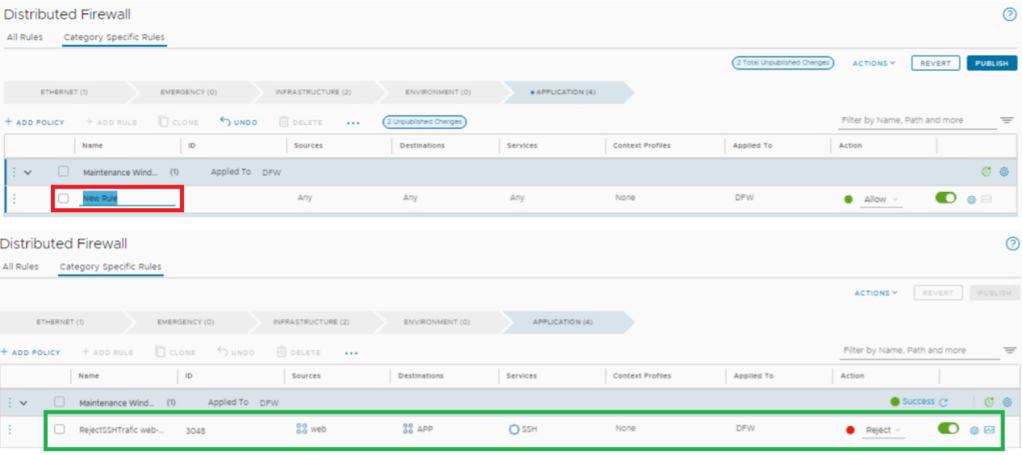The width and height of the screenshot is (1022, 455).
Task: Click the APP destination group icon
Action: click(407, 429)
